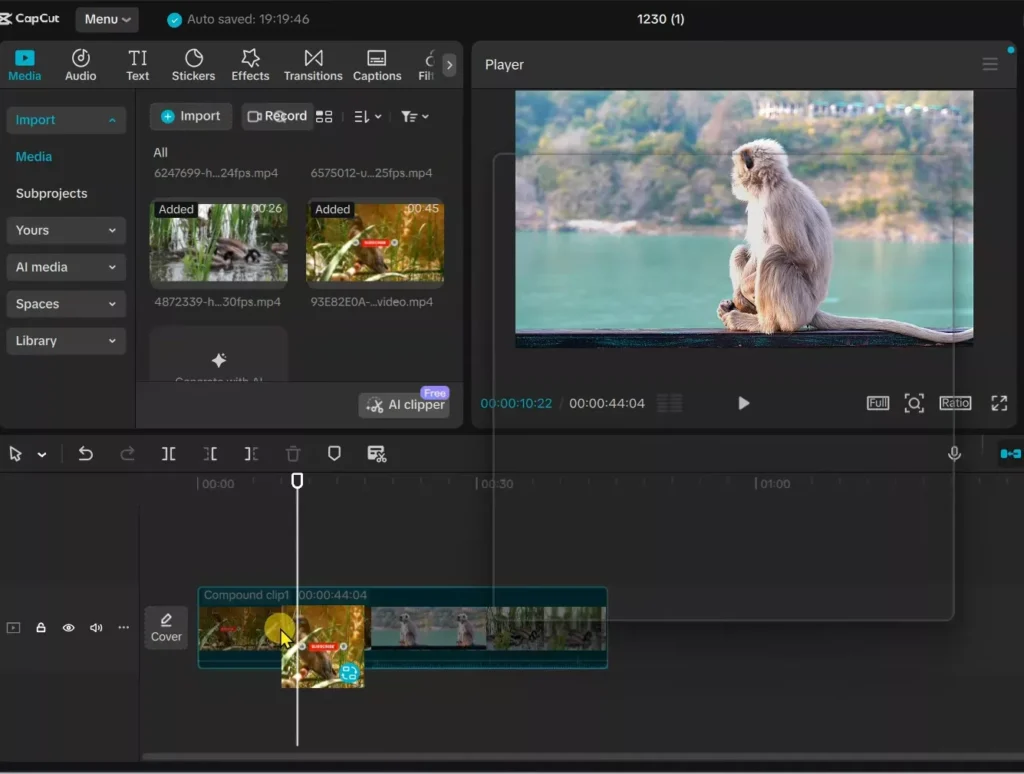The image size is (1024, 774).
Task: Expand the AI media sidebar section
Action: pos(65,267)
